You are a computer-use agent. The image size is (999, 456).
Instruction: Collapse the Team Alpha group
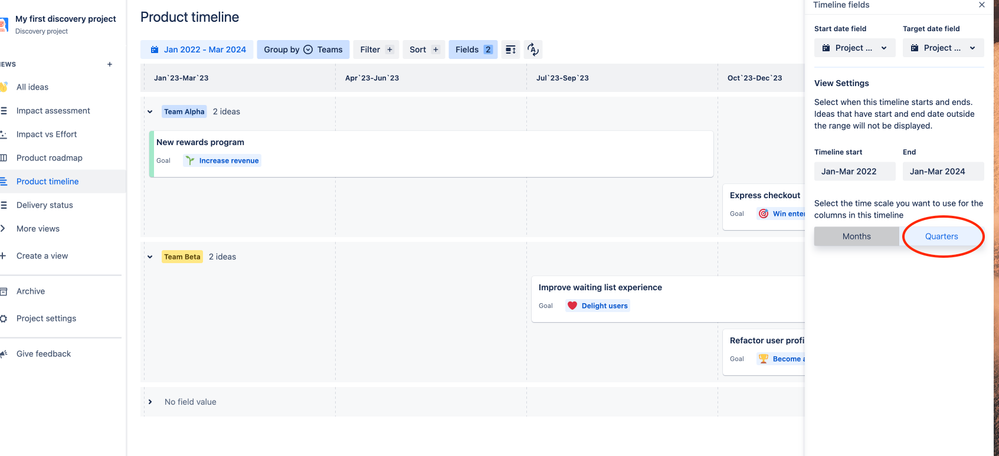click(150, 112)
